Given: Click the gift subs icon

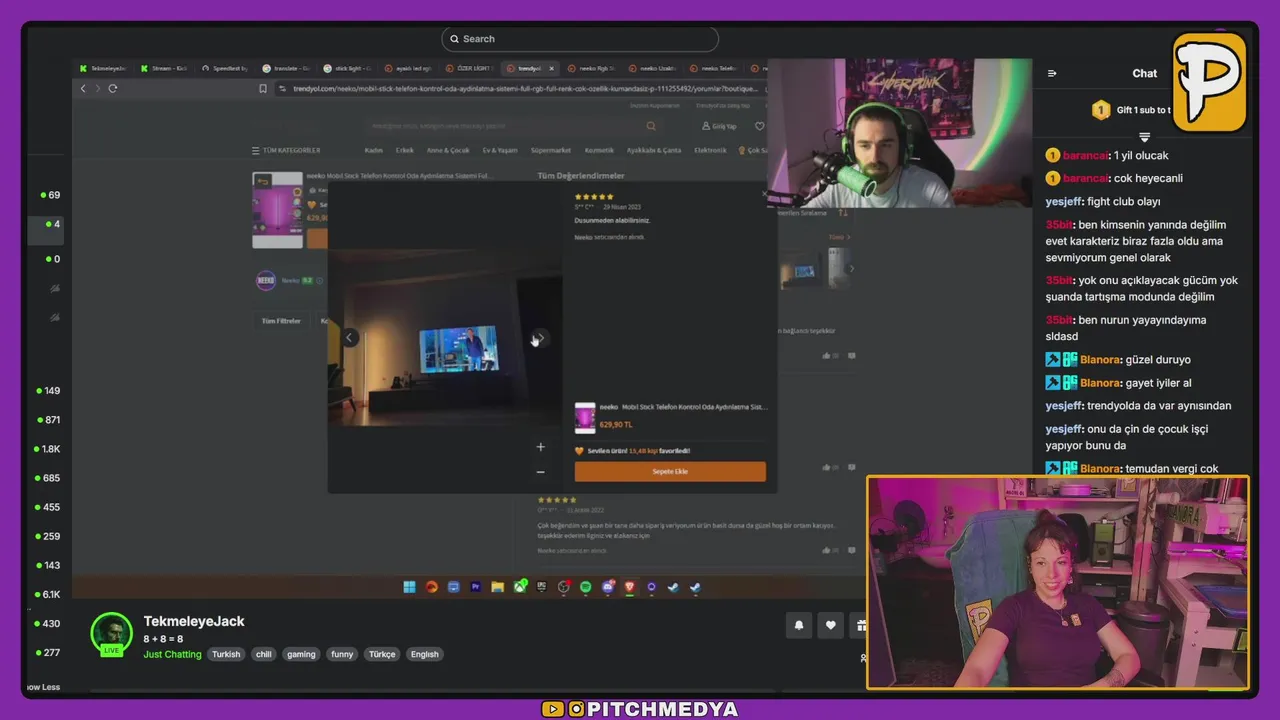Looking at the screenshot, I should click(x=859, y=626).
